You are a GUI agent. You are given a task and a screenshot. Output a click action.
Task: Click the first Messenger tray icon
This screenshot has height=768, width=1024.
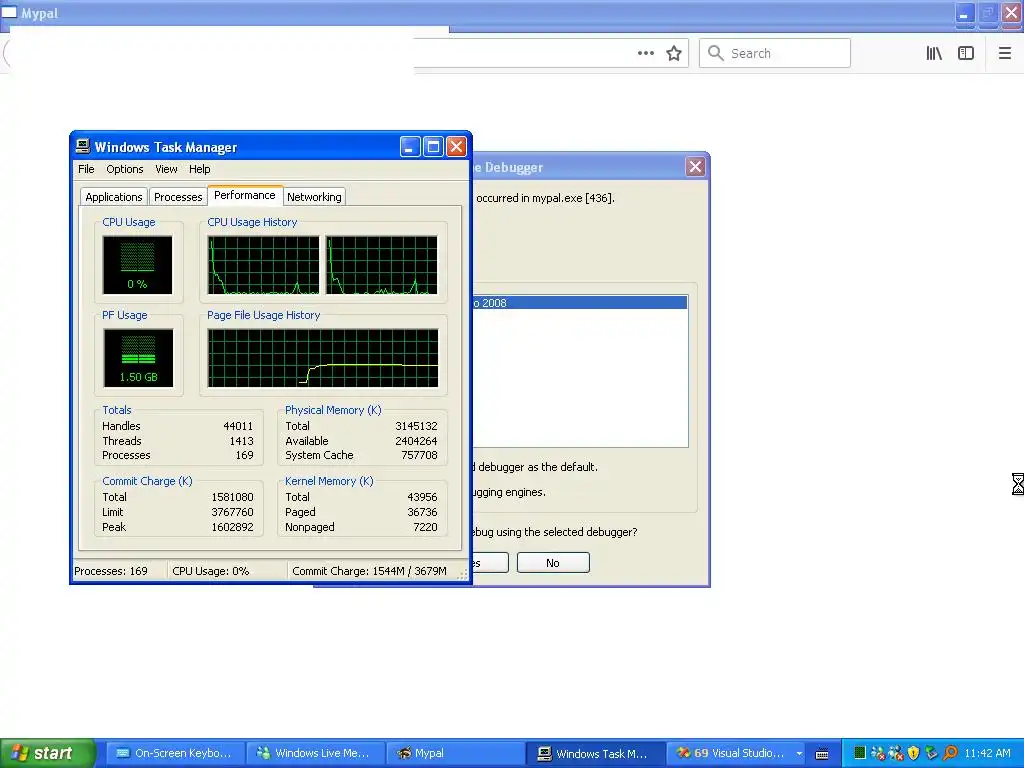(878, 753)
